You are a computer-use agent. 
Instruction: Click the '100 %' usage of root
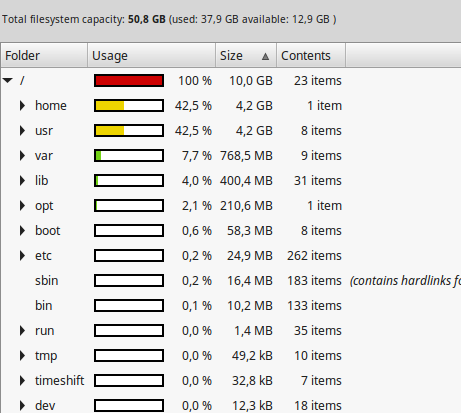(x=195, y=81)
